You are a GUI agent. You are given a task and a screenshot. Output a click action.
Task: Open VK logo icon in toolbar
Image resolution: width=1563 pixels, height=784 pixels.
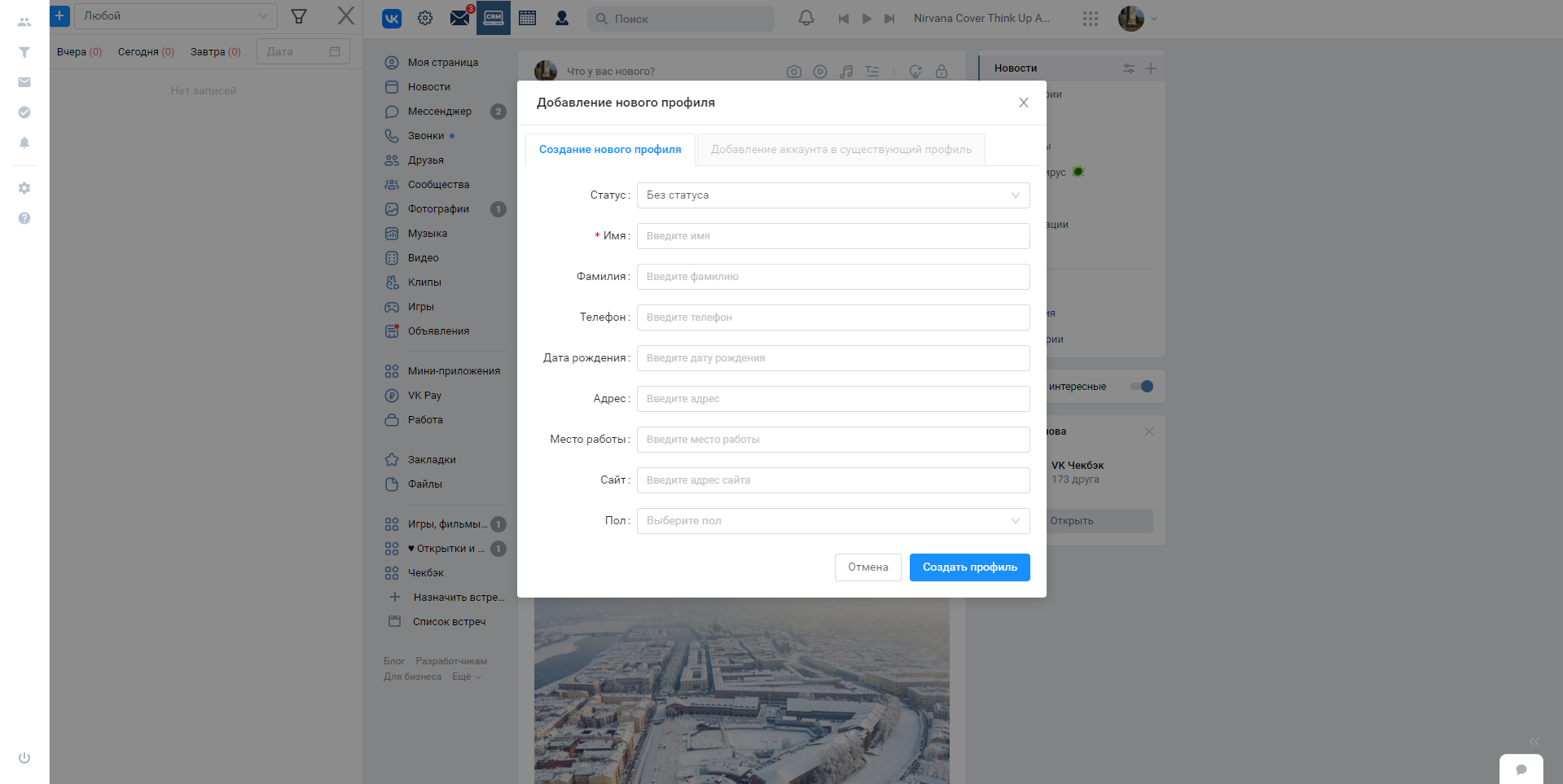(392, 18)
